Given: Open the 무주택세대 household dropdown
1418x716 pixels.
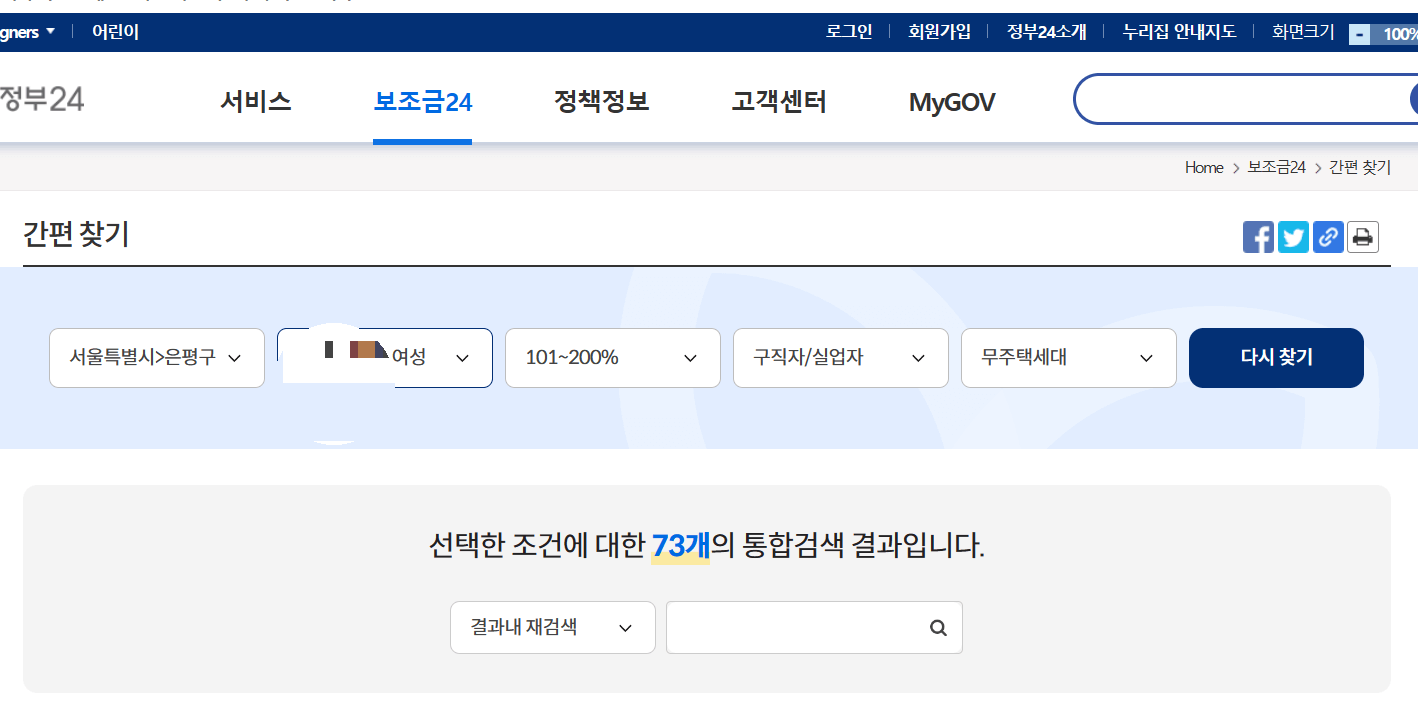Looking at the screenshot, I should pos(1068,357).
